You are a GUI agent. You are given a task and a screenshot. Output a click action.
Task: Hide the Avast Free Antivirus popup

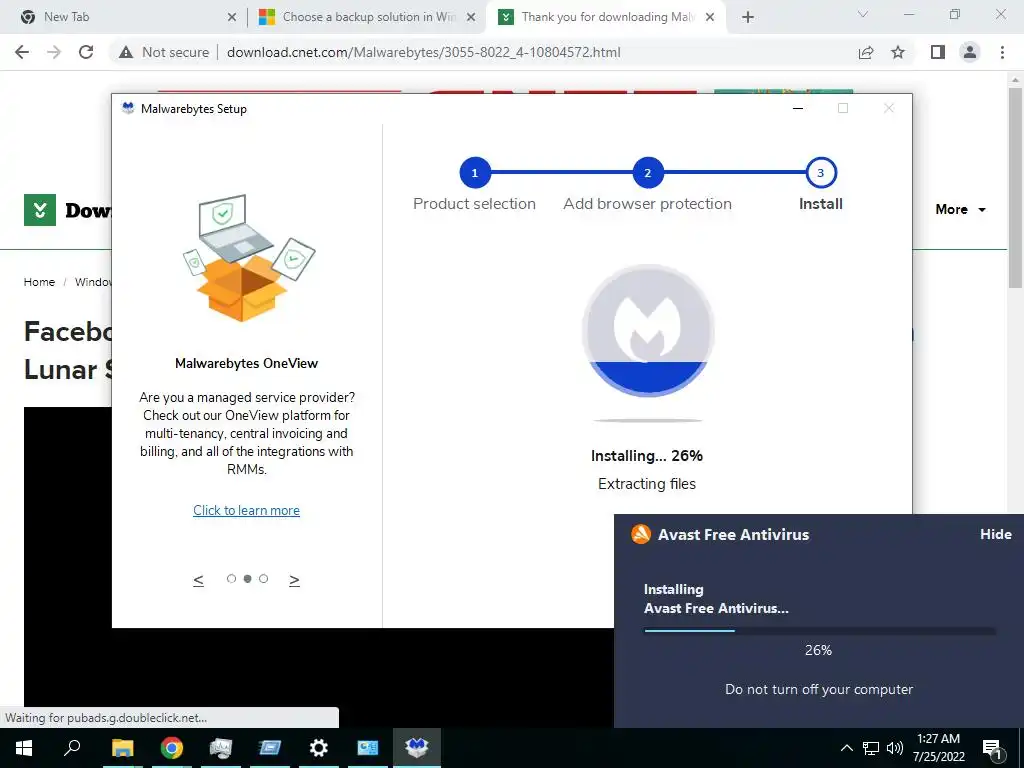pyautogui.click(x=996, y=534)
